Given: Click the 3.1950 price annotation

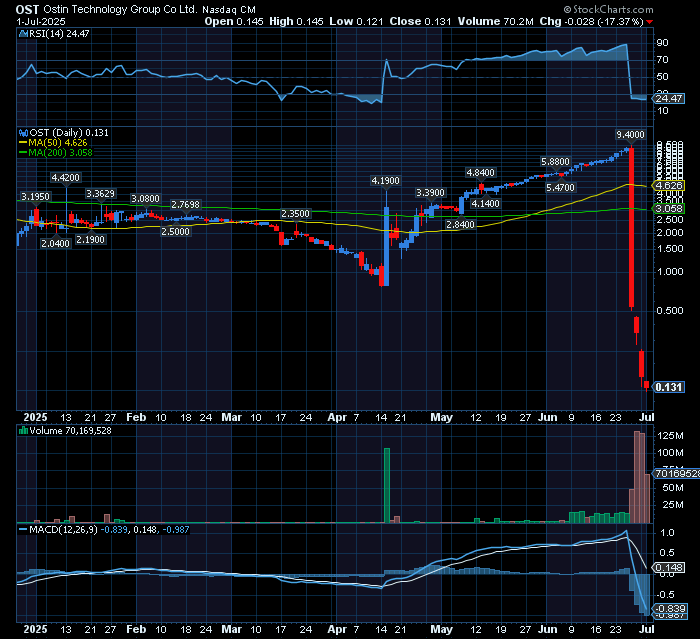Looking at the screenshot, I should (36, 196).
